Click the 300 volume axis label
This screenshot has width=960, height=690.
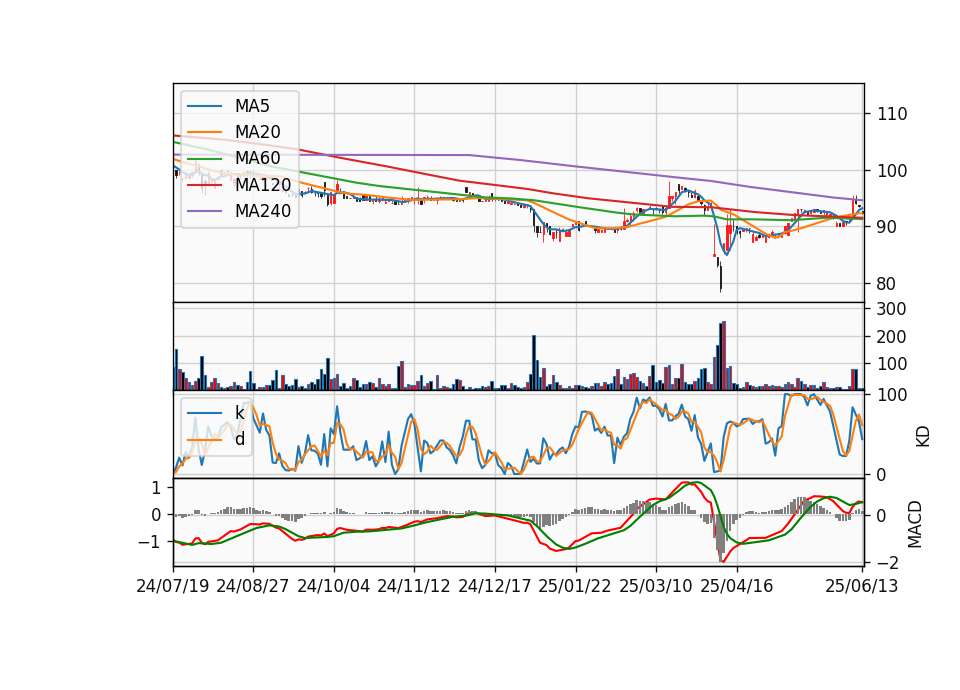pos(891,309)
